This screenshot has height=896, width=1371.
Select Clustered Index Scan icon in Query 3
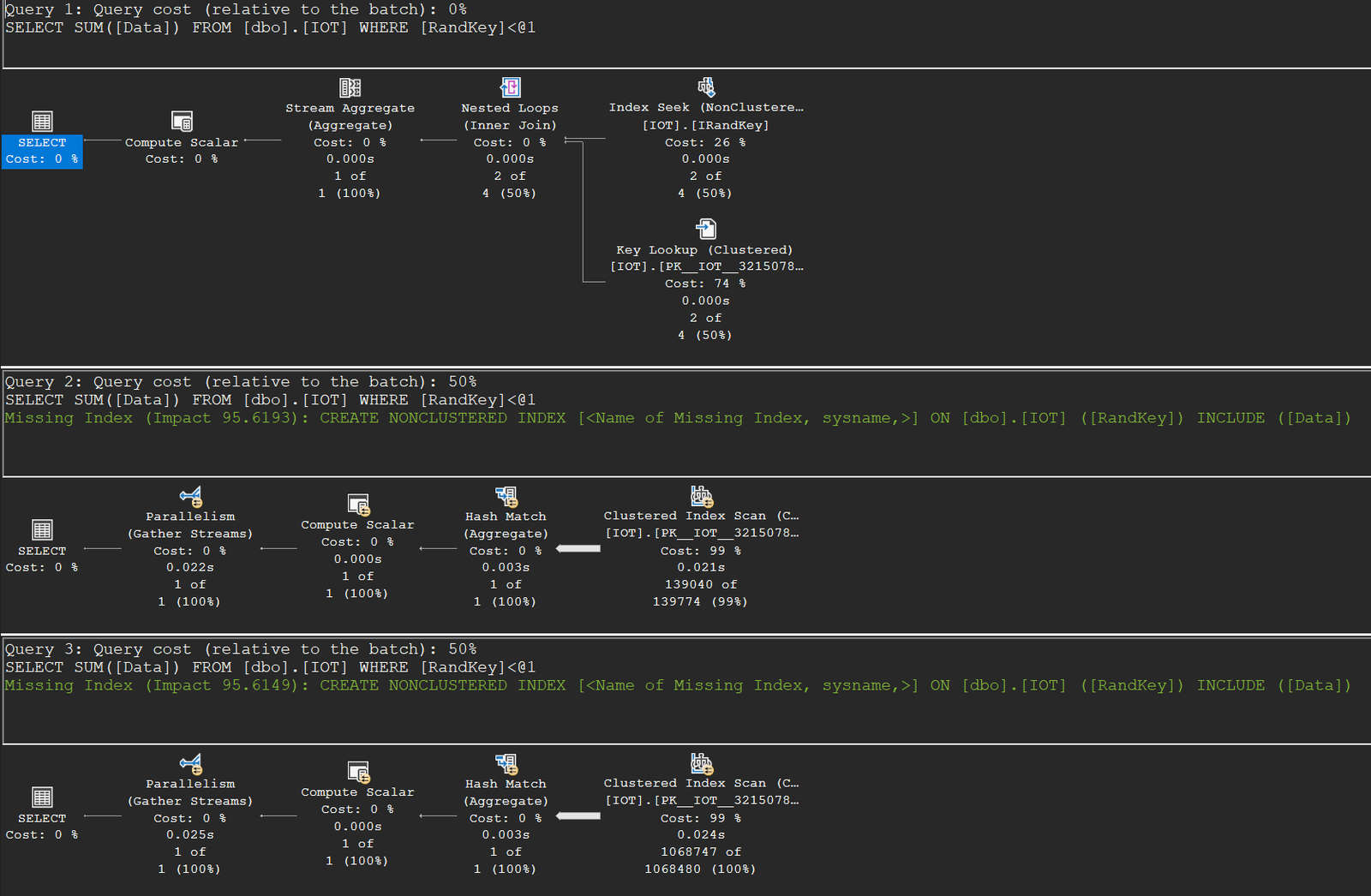702,762
